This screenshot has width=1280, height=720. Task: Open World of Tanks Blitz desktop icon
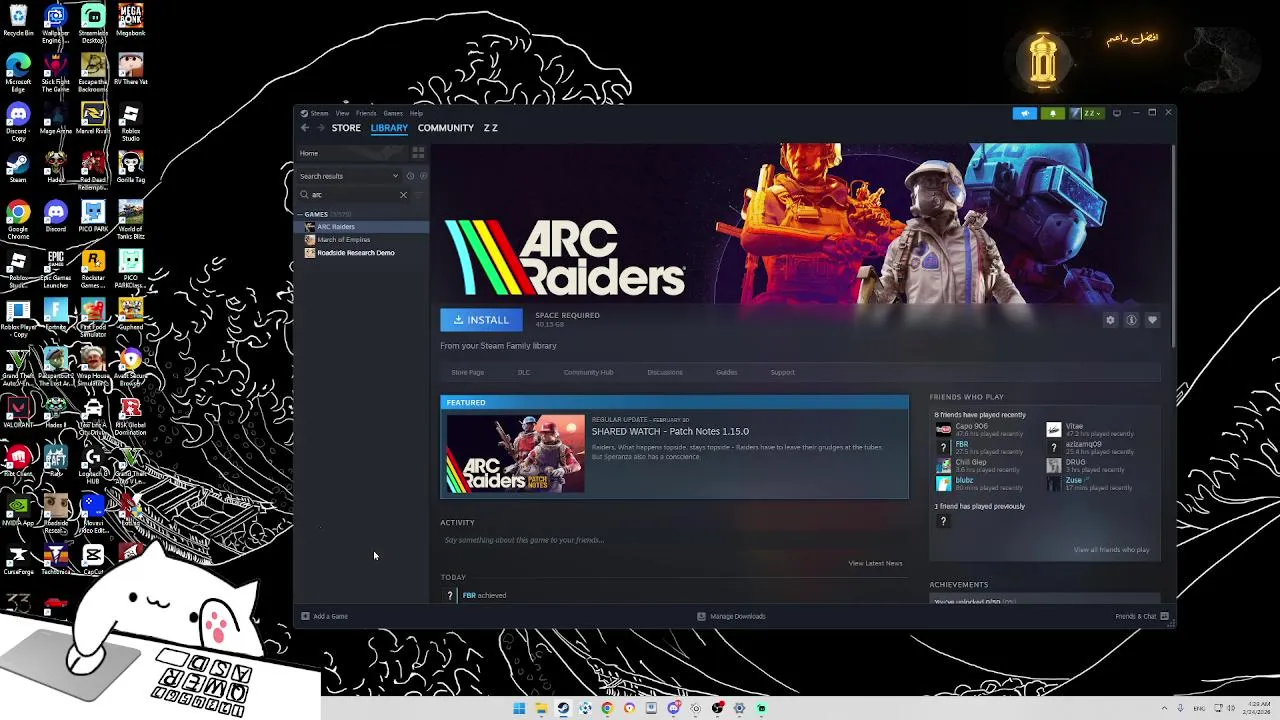(130, 221)
